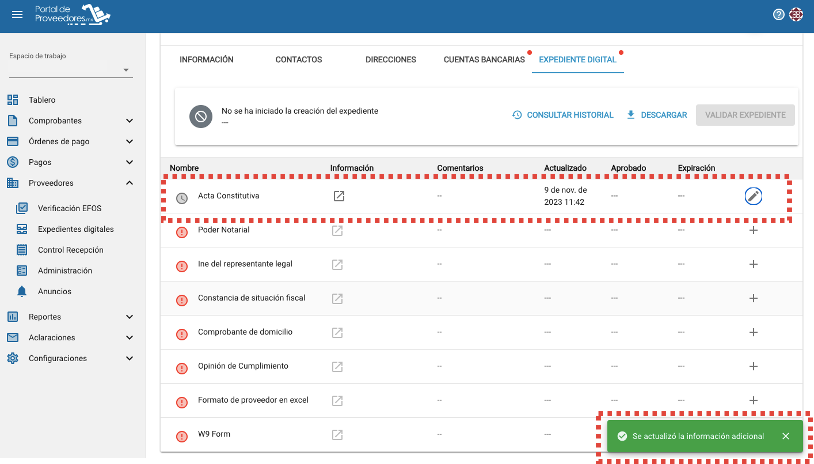Click the Anuncios bell icon
This screenshot has width=814, height=464.
click(x=22, y=291)
